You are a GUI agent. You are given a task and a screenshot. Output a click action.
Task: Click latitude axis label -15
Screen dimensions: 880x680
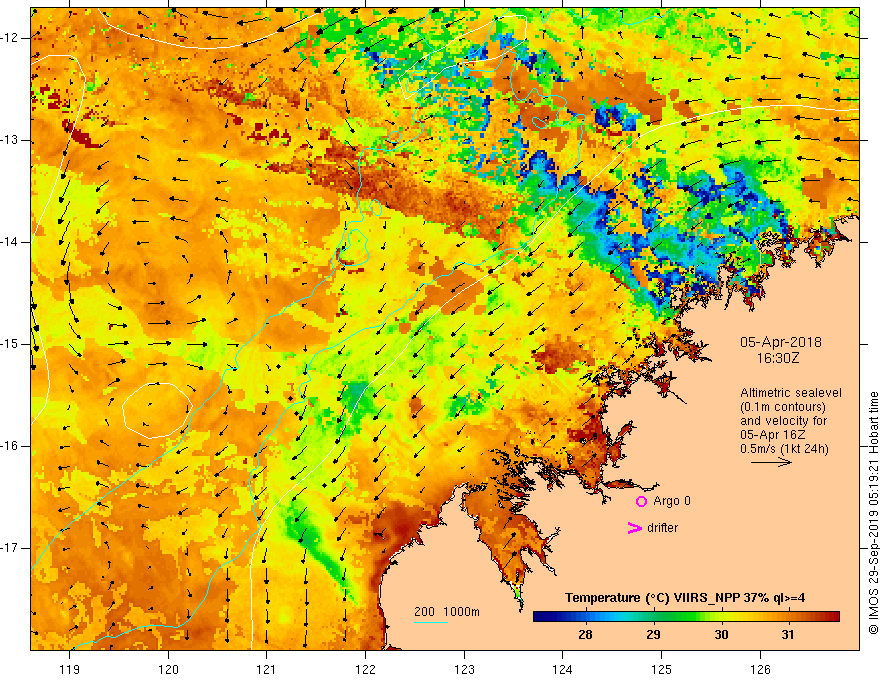pos(11,344)
